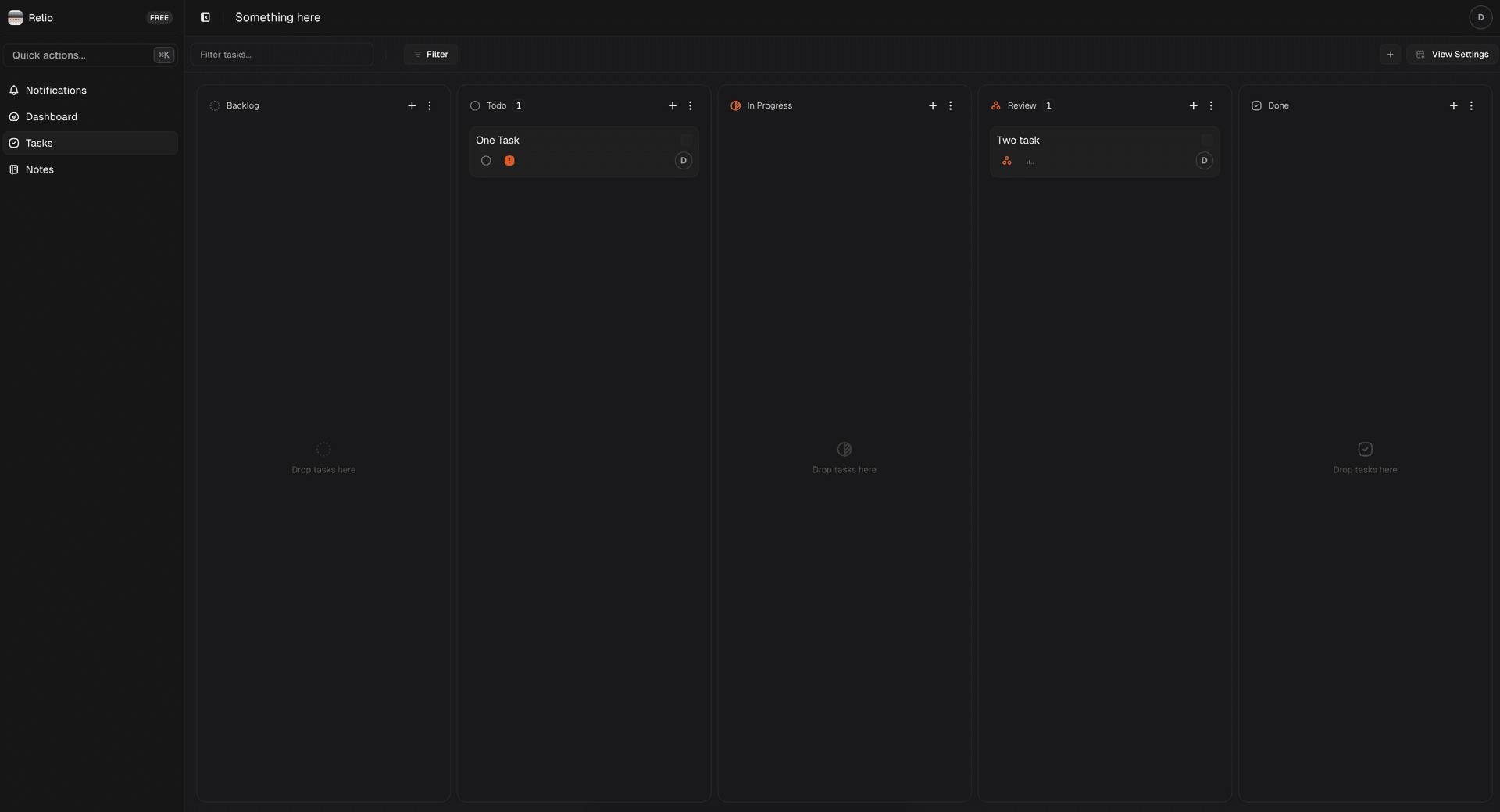The image size is (1500, 812).
Task: Click the Filter tasks input field
Action: 283,54
